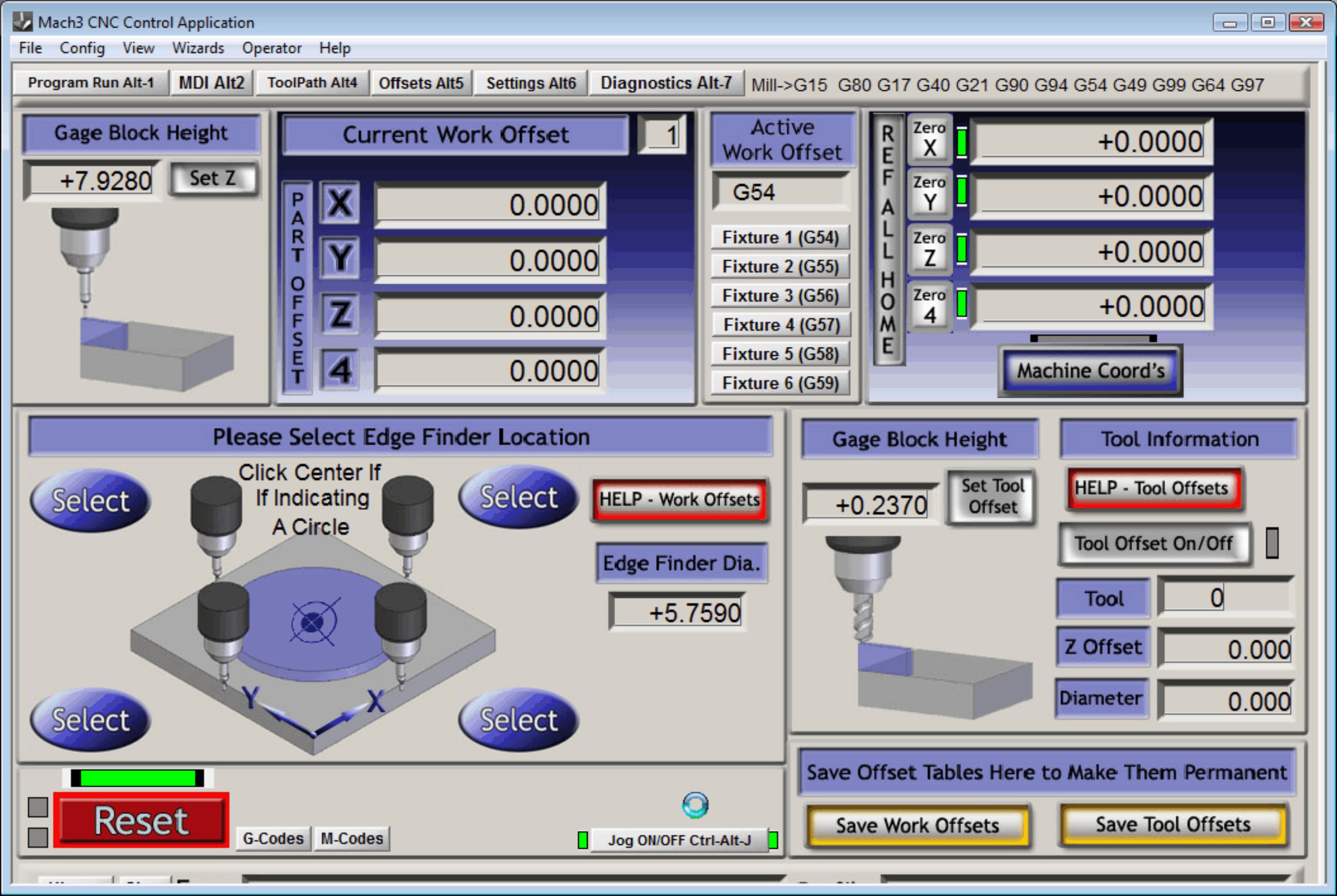Switch to MDI Alt2 screen

pos(211,83)
